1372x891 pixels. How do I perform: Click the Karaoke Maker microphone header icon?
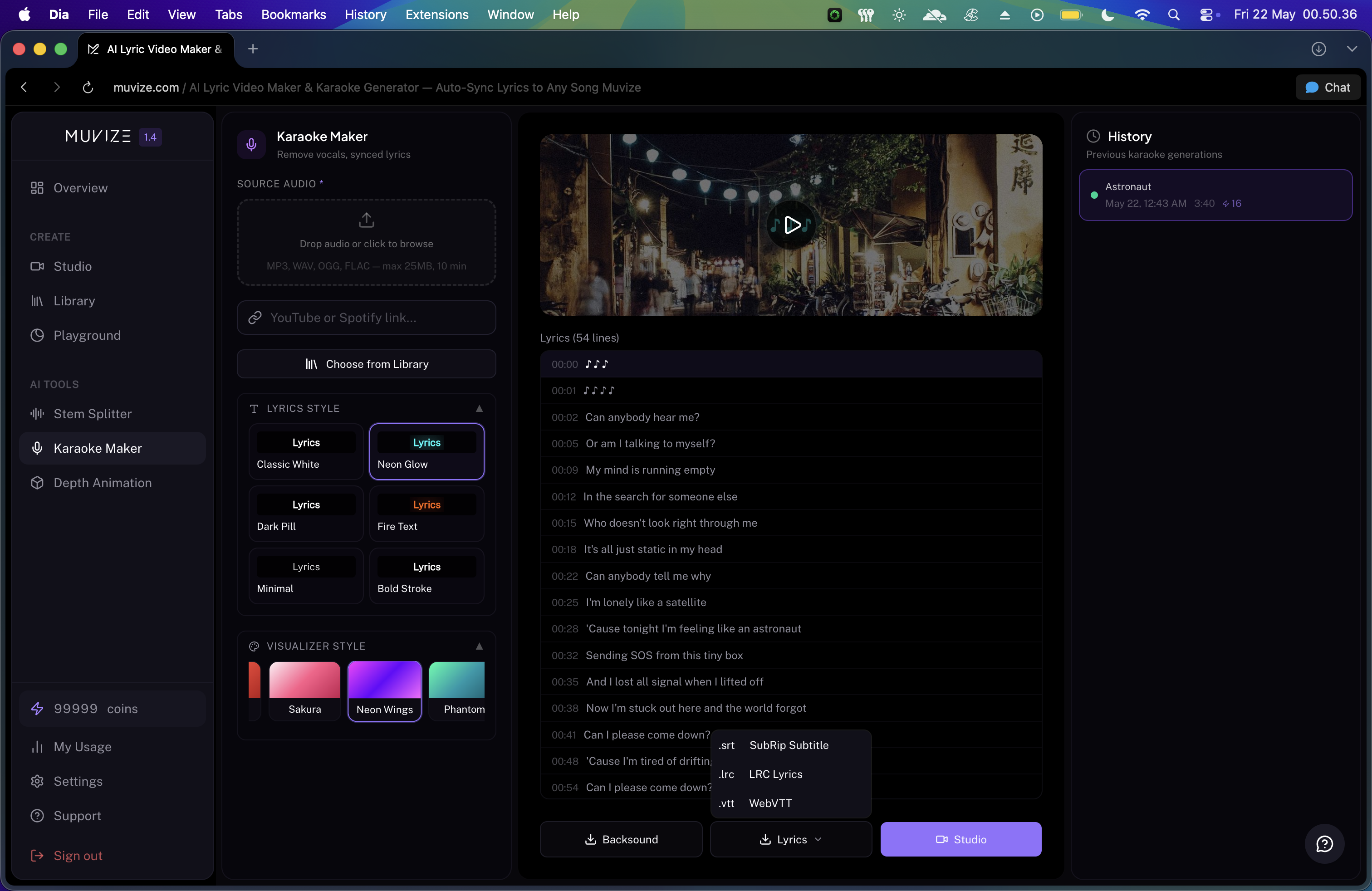[251, 145]
